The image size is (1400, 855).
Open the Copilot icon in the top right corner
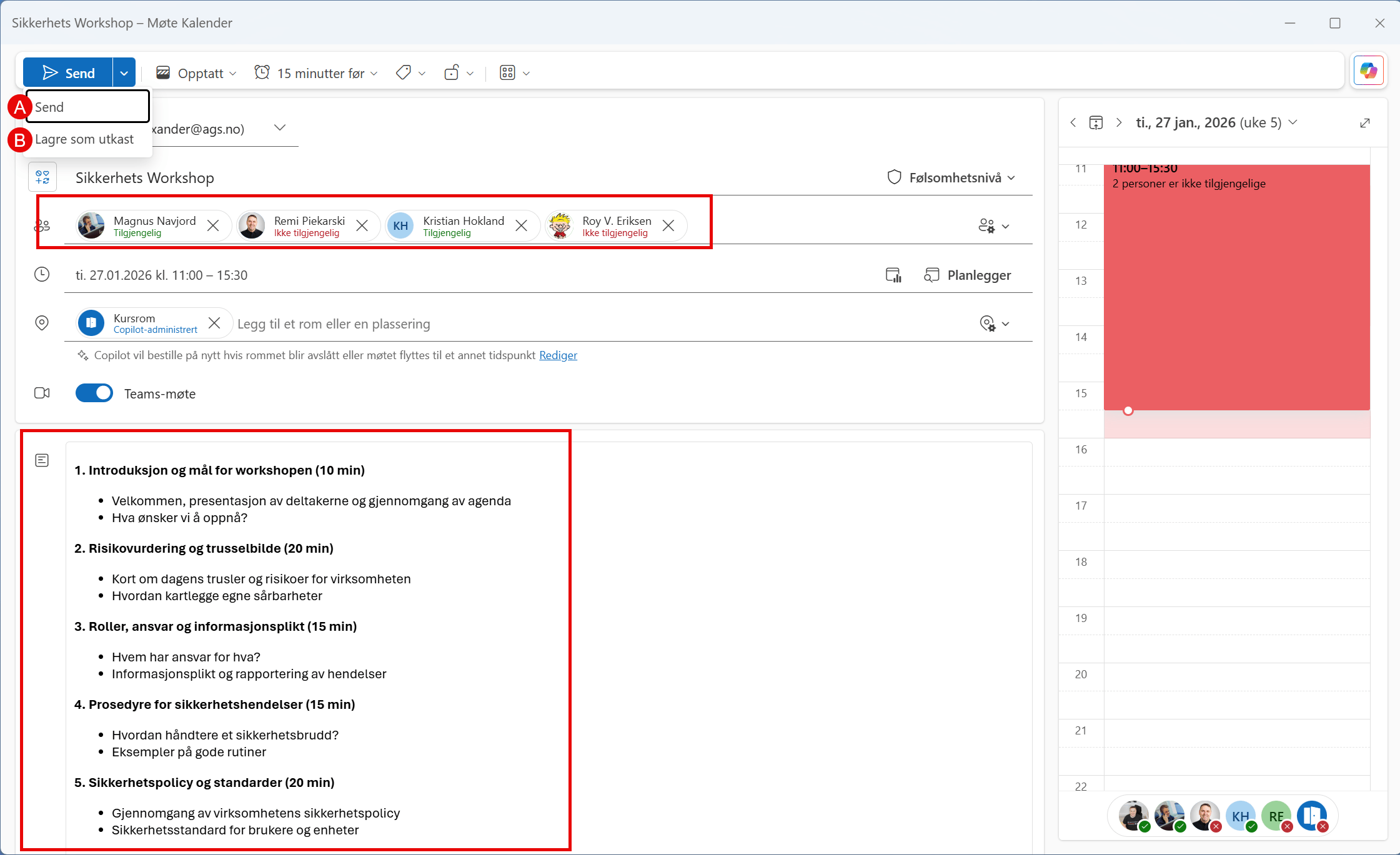click(1369, 71)
